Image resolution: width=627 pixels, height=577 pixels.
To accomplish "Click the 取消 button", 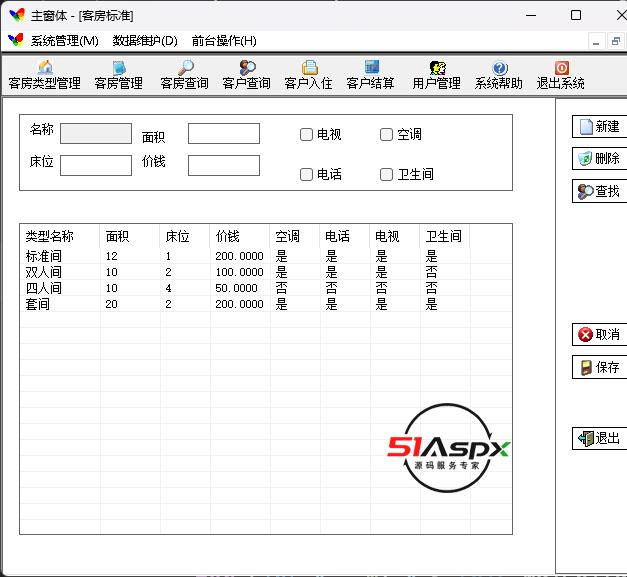I will (x=600, y=334).
